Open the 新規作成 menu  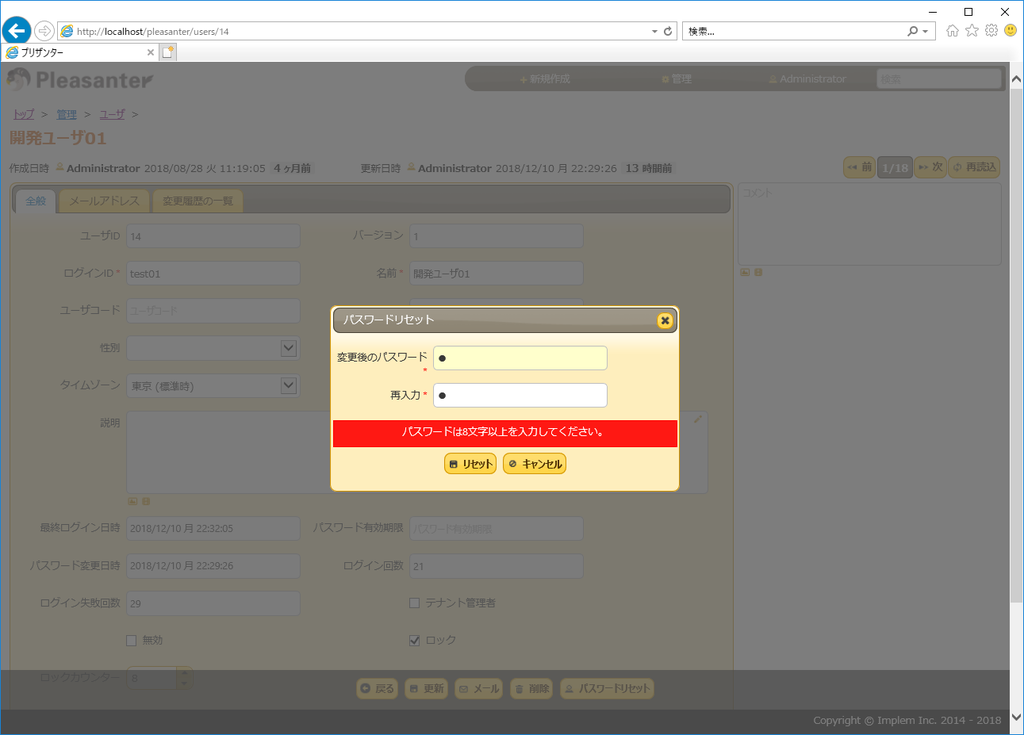pos(545,79)
